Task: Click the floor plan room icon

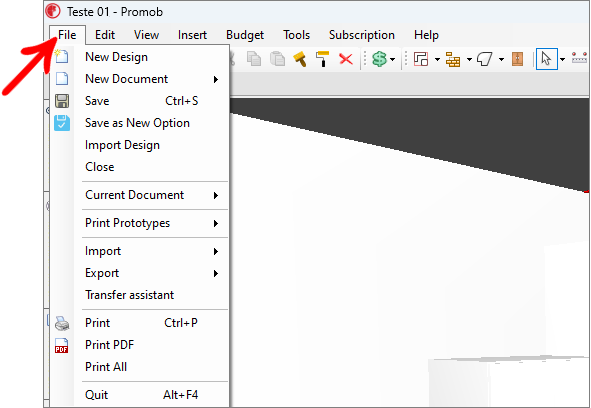Action: click(x=421, y=59)
